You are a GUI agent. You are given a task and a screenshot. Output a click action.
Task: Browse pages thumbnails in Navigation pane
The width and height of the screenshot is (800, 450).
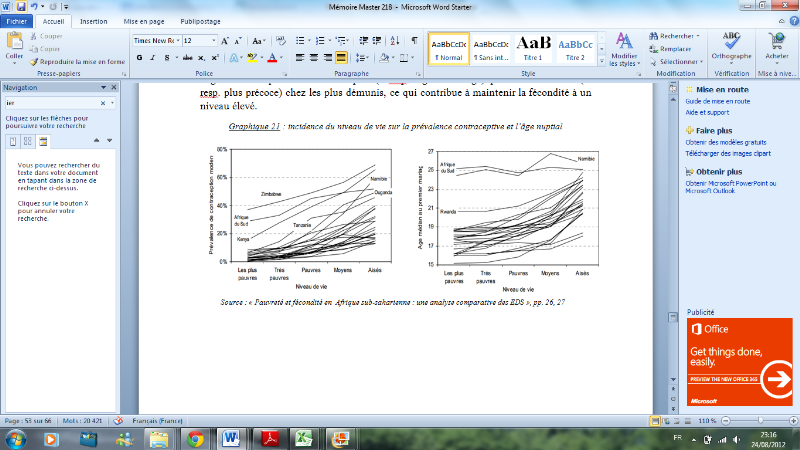tap(28, 141)
